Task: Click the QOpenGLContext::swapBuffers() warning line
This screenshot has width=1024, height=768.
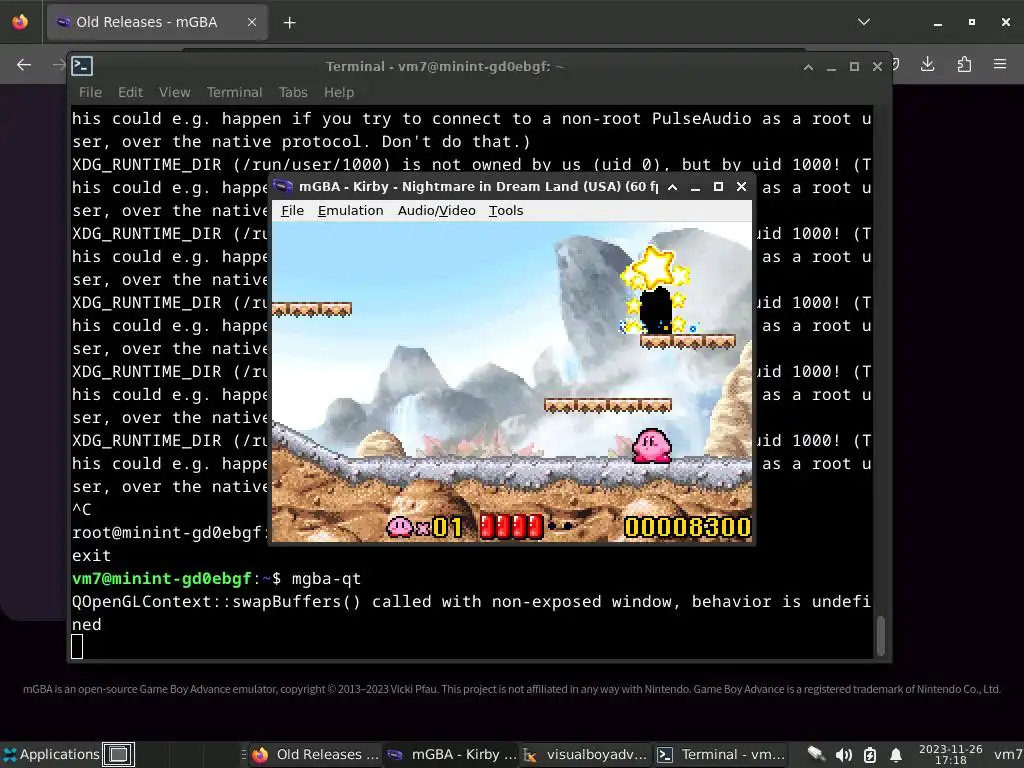Action: pos(471,601)
